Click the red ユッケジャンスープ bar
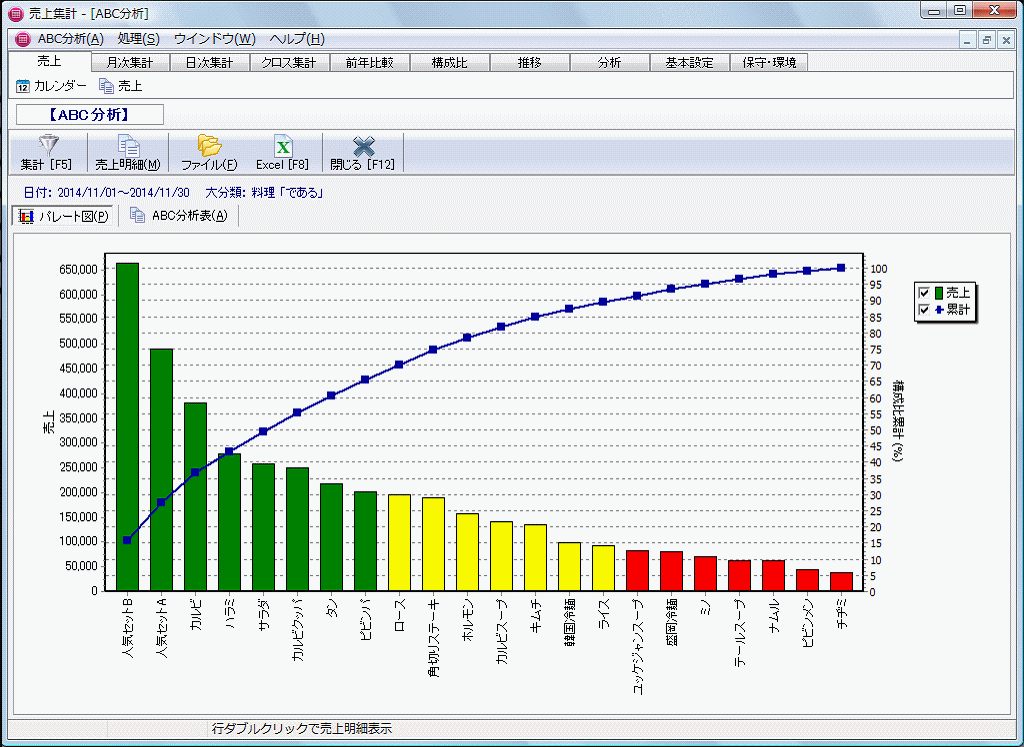 click(637, 571)
